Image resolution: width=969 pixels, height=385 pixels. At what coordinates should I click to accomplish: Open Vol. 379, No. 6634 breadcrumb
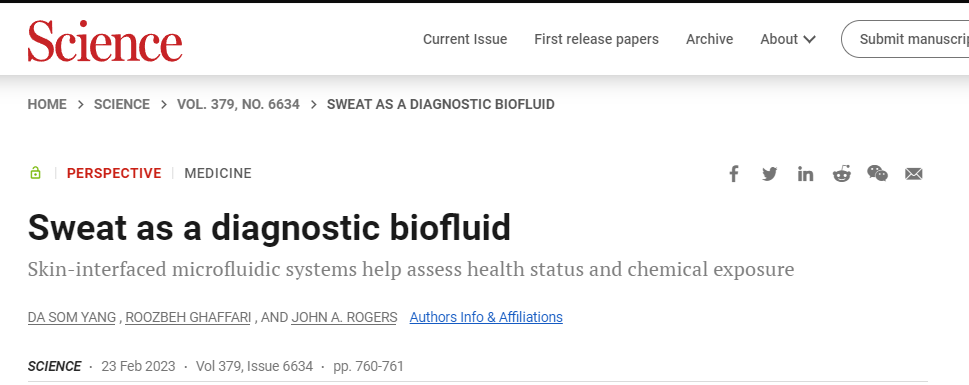click(238, 104)
